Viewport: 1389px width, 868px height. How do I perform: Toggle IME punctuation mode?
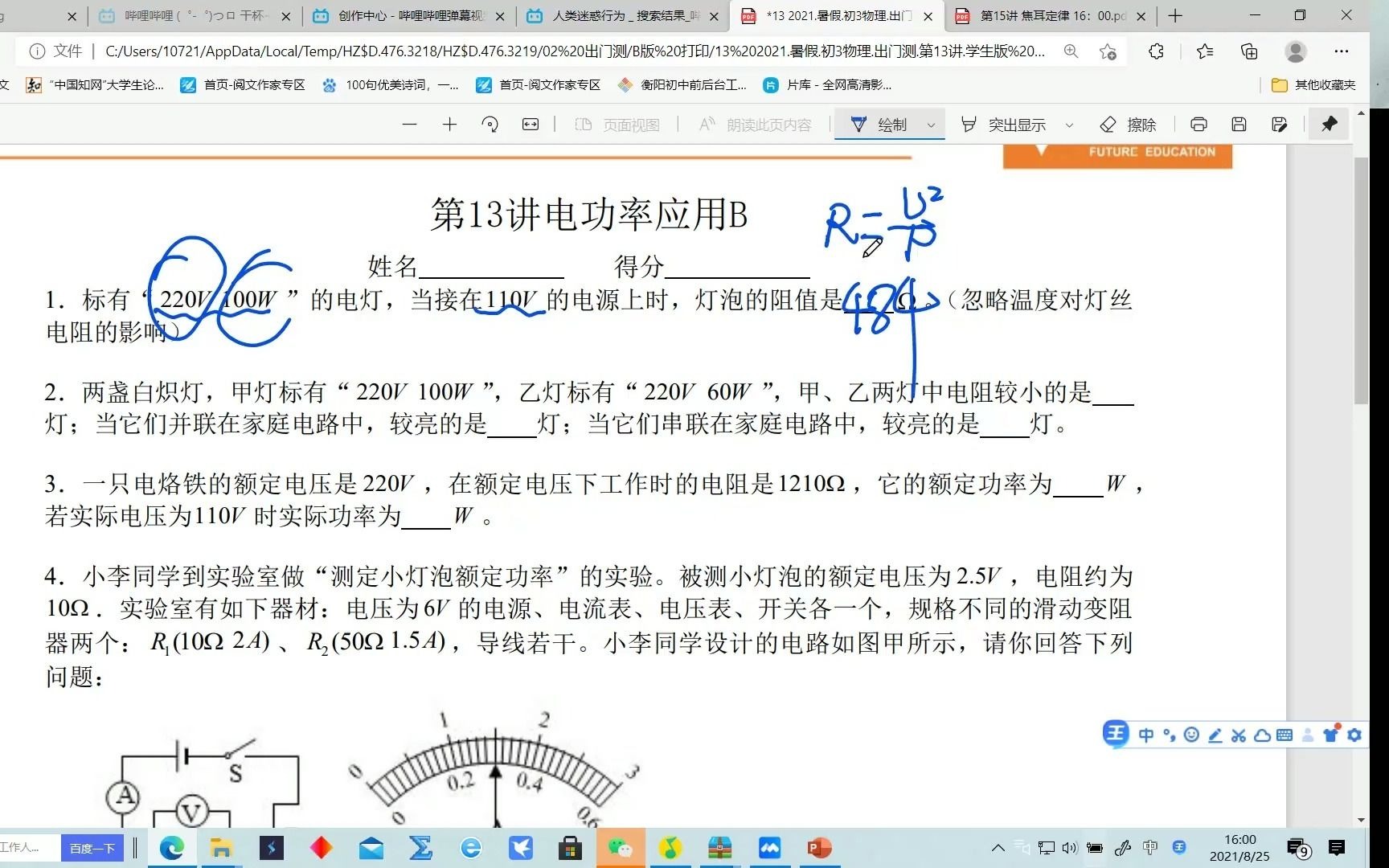coord(1170,735)
